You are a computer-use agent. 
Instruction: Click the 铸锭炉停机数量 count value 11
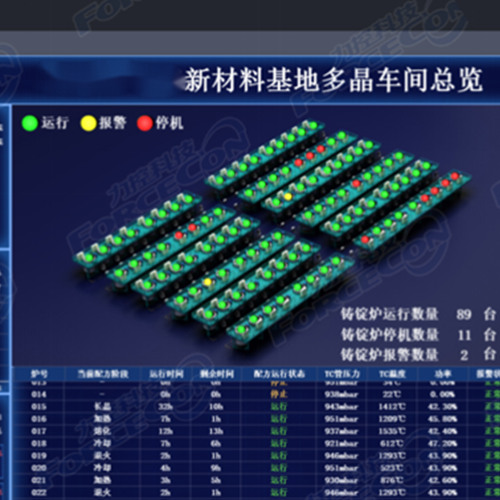pos(464,335)
